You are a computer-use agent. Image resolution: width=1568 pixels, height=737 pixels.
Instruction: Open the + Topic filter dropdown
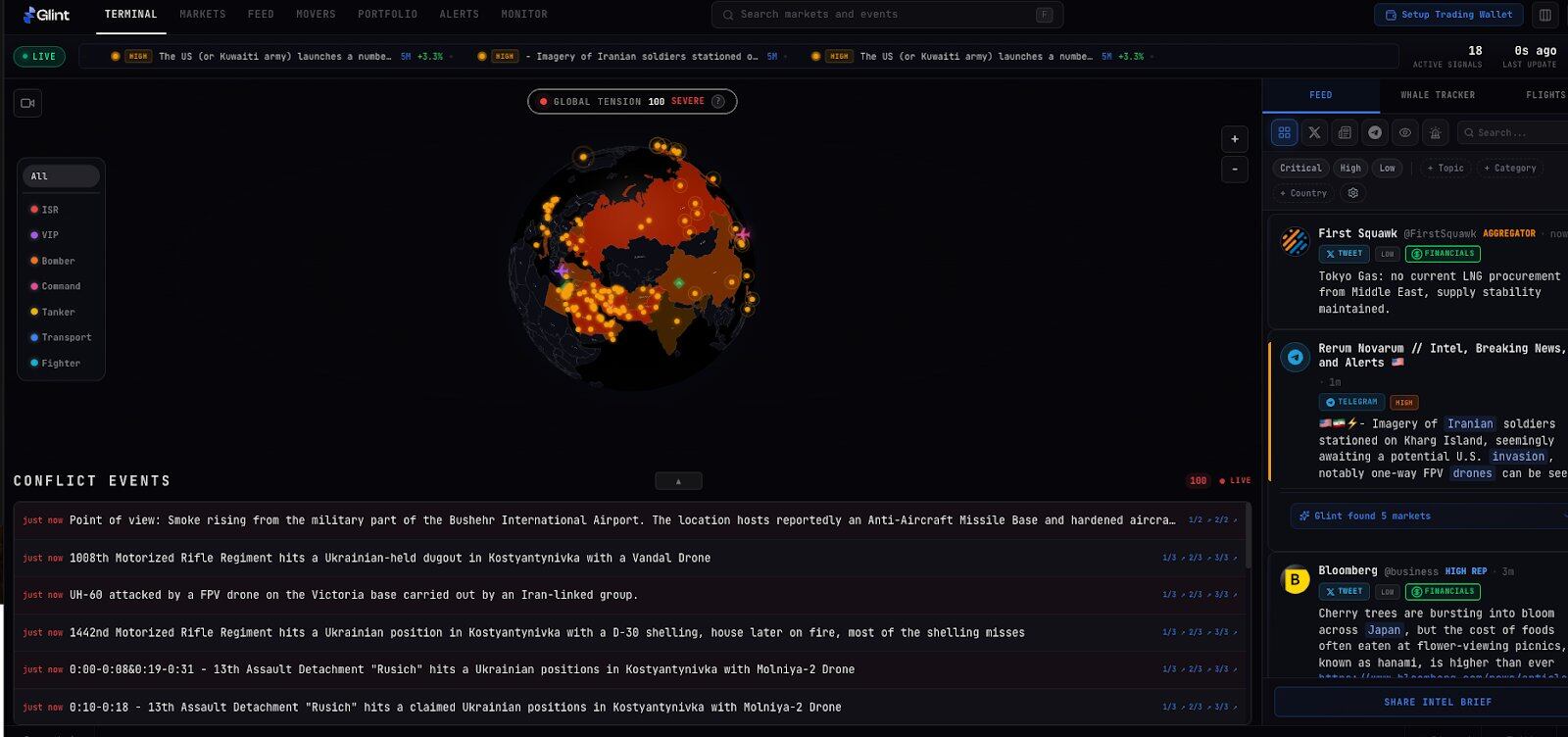pos(1445,169)
